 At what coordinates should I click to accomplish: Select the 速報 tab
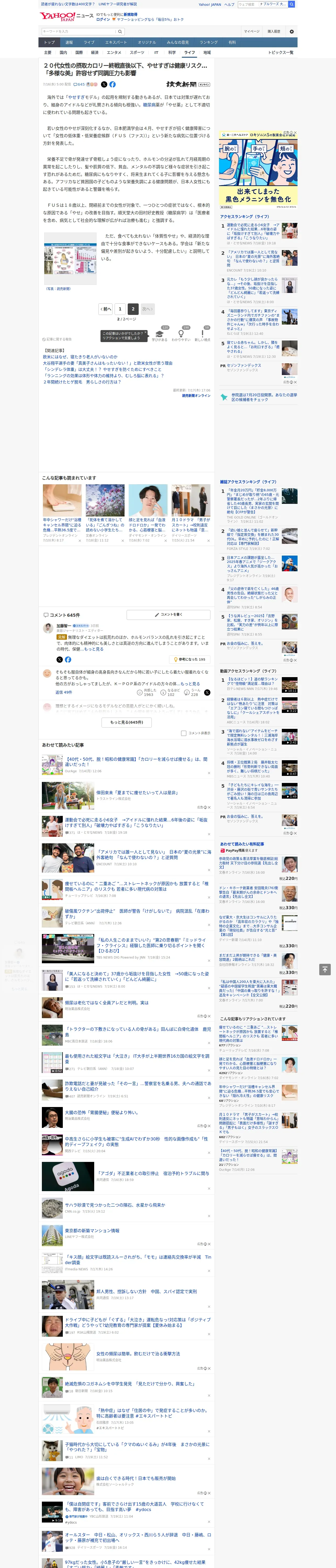[x=69, y=43]
